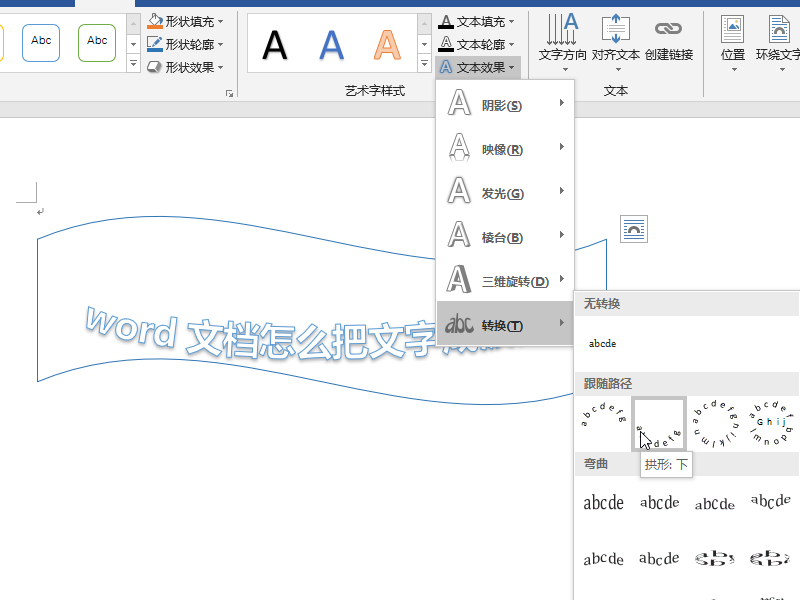The height and width of the screenshot is (600, 800).
Task: Expand the 形状效果 dropdown arrow
Action: tap(220, 67)
